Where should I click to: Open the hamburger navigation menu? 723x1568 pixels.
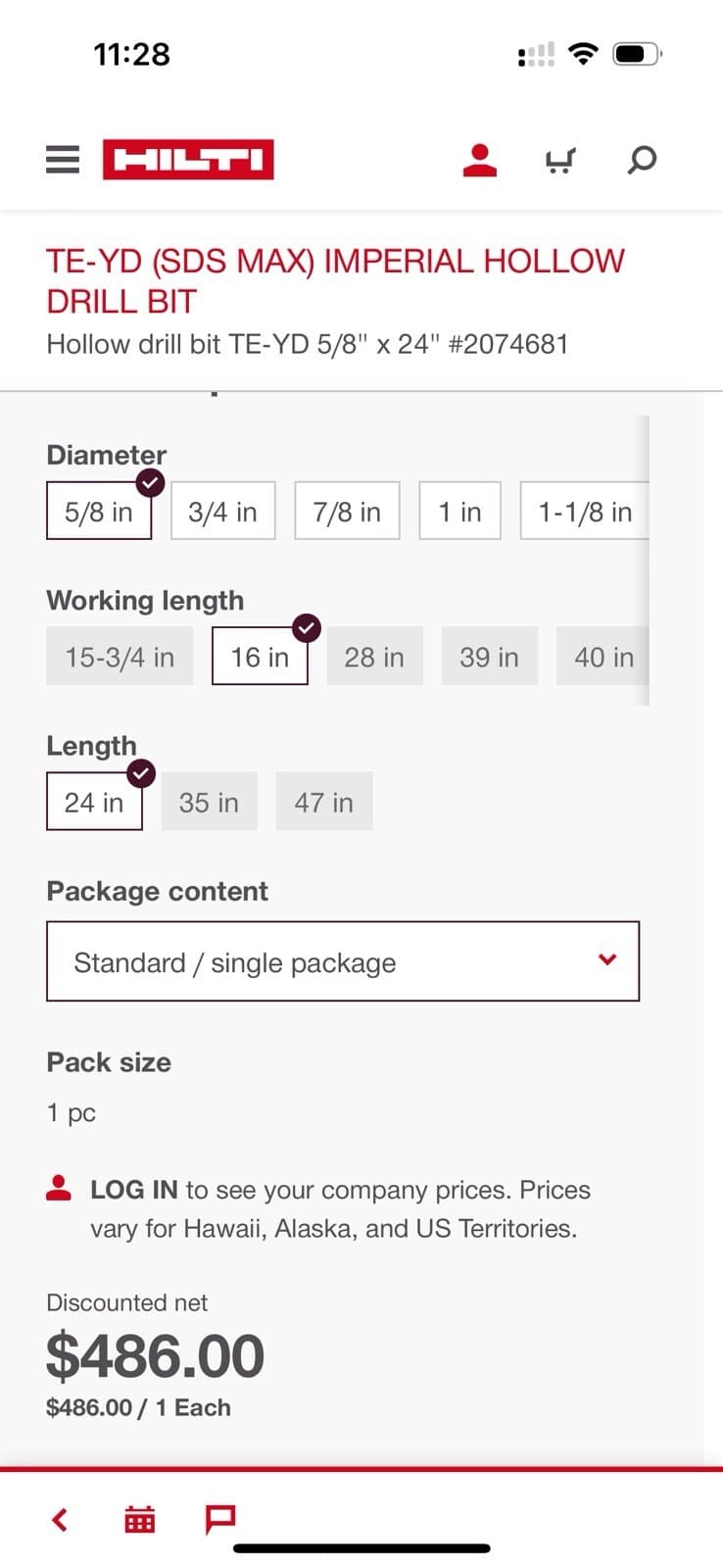pyautogui.click(x=63, y=160)
